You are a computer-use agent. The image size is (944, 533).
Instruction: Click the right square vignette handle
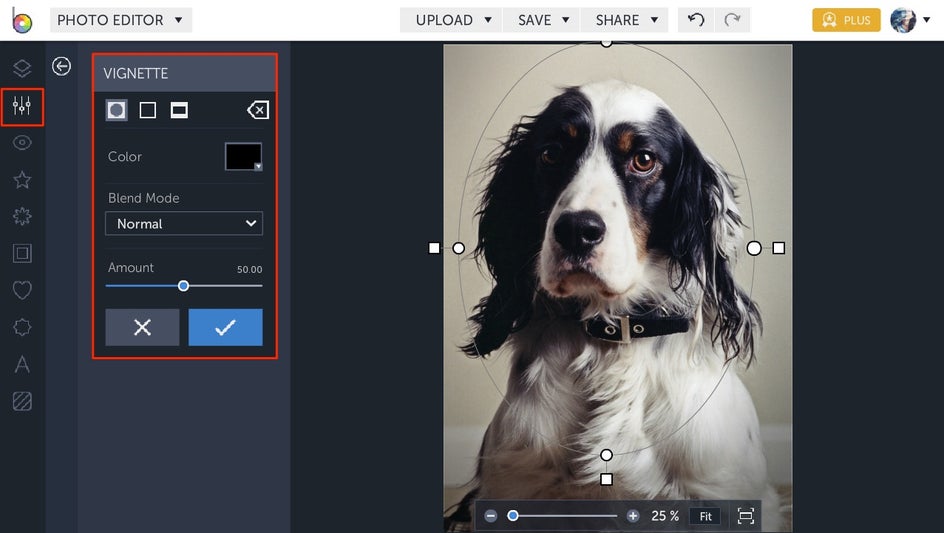click(778, 248)
